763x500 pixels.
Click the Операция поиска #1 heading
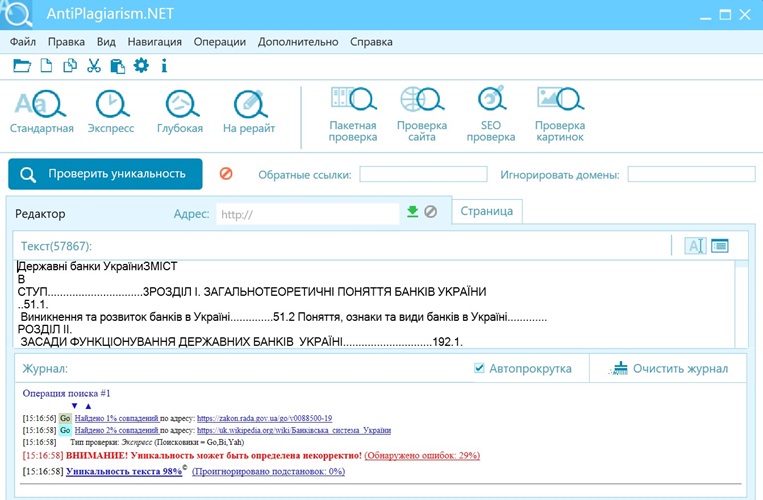(66, 393)
